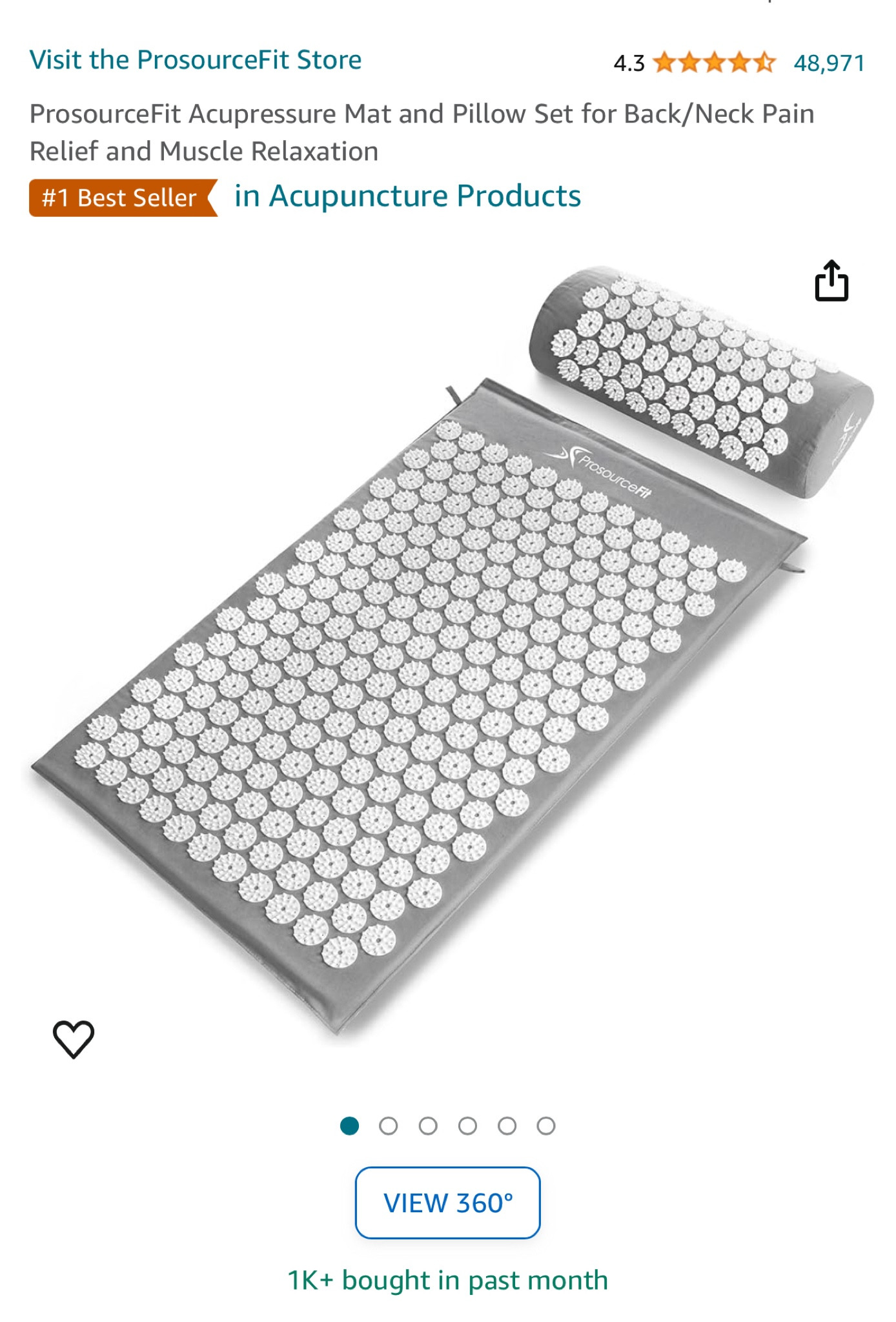Switch to second product image dot
This screenshot has width=896, height=1322.
pos(389,1126)
